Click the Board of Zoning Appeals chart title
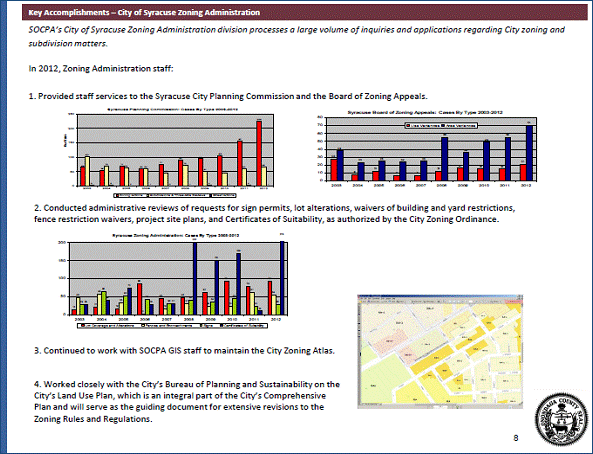This screenshot has height=454, width=593. click(425, 112)
